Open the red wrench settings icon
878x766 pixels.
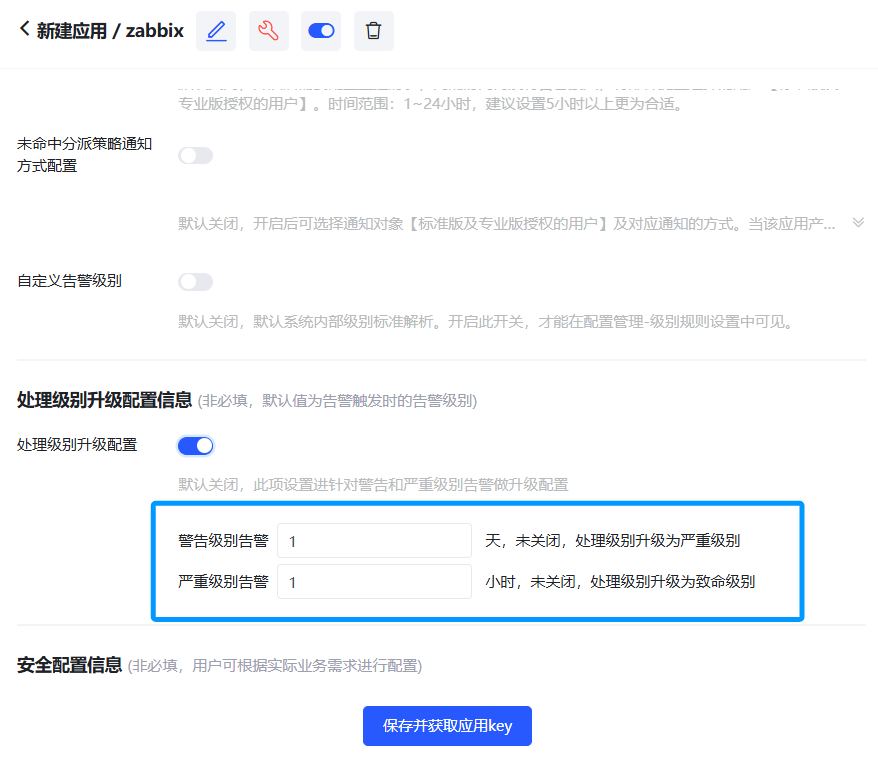[268, 31]
